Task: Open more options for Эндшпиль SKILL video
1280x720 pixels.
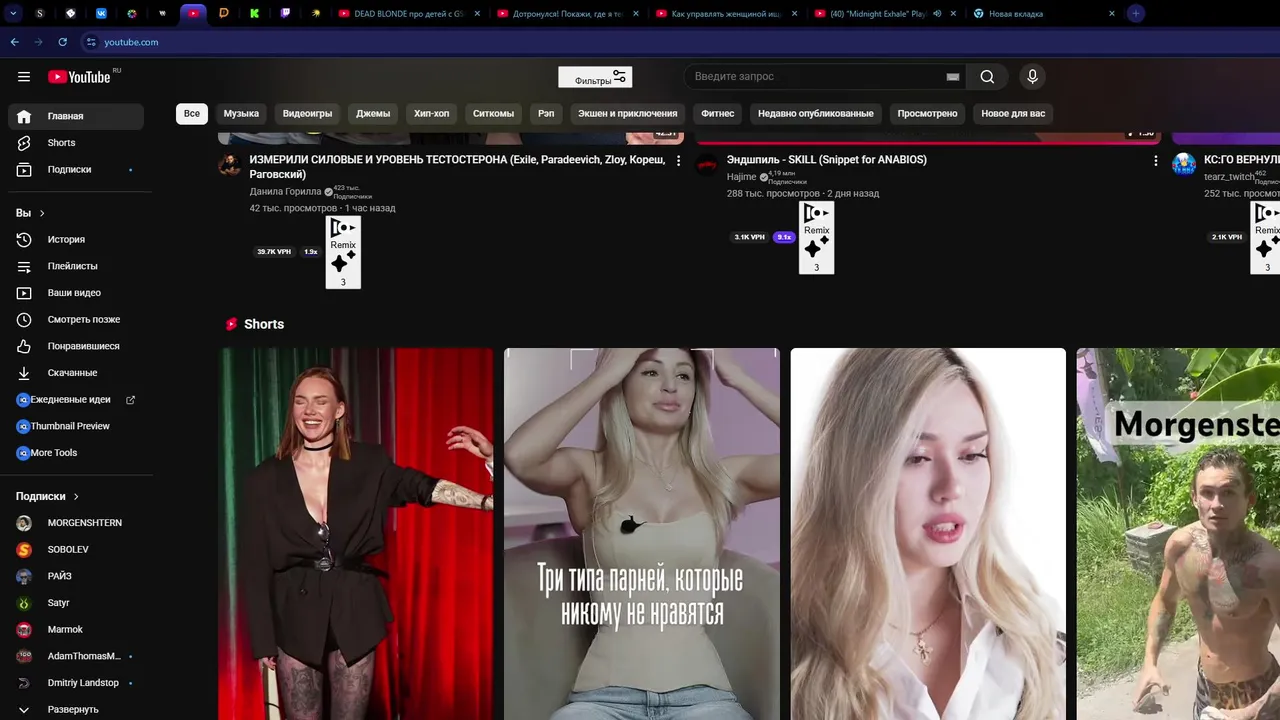Action: pyautogui.click(x=1155, y=161)
